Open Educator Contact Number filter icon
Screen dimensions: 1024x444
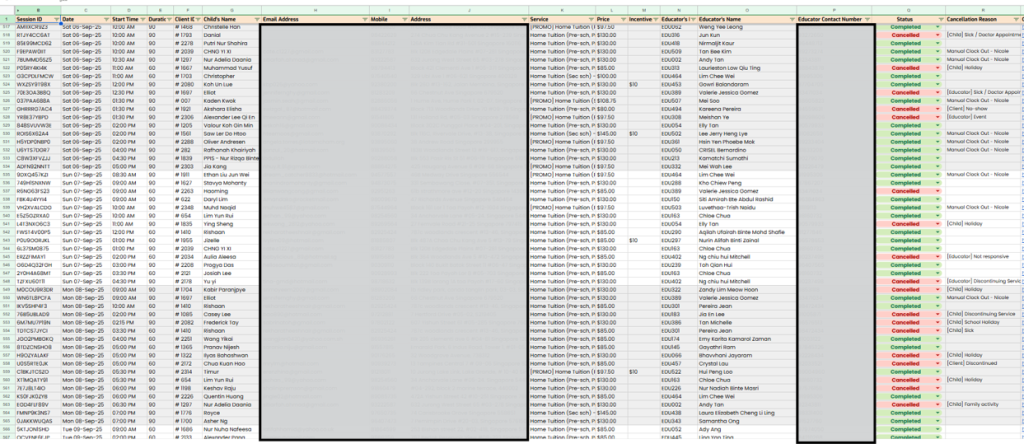click(870, 19)
